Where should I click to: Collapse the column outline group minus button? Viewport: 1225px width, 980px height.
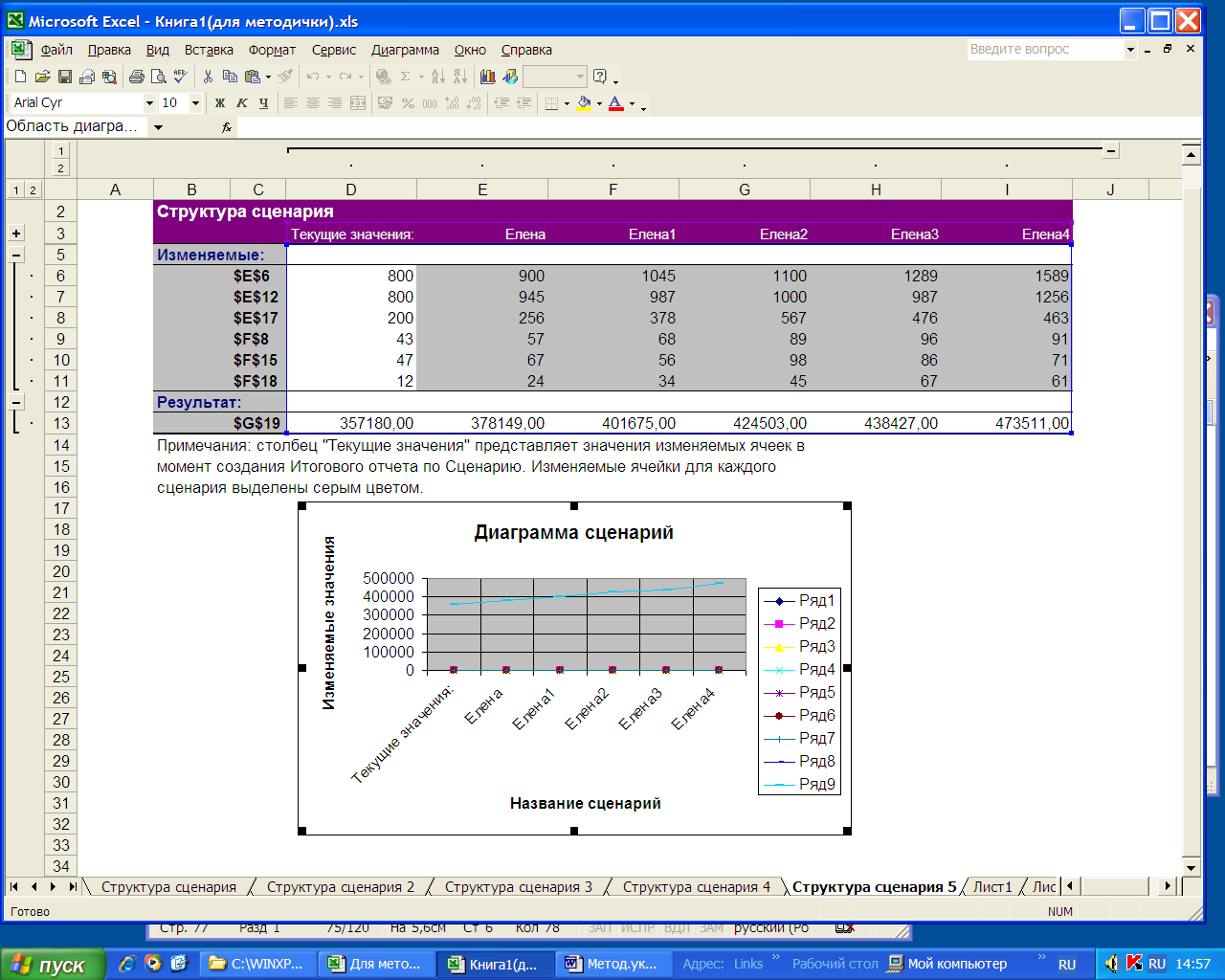coord(1110,150)
